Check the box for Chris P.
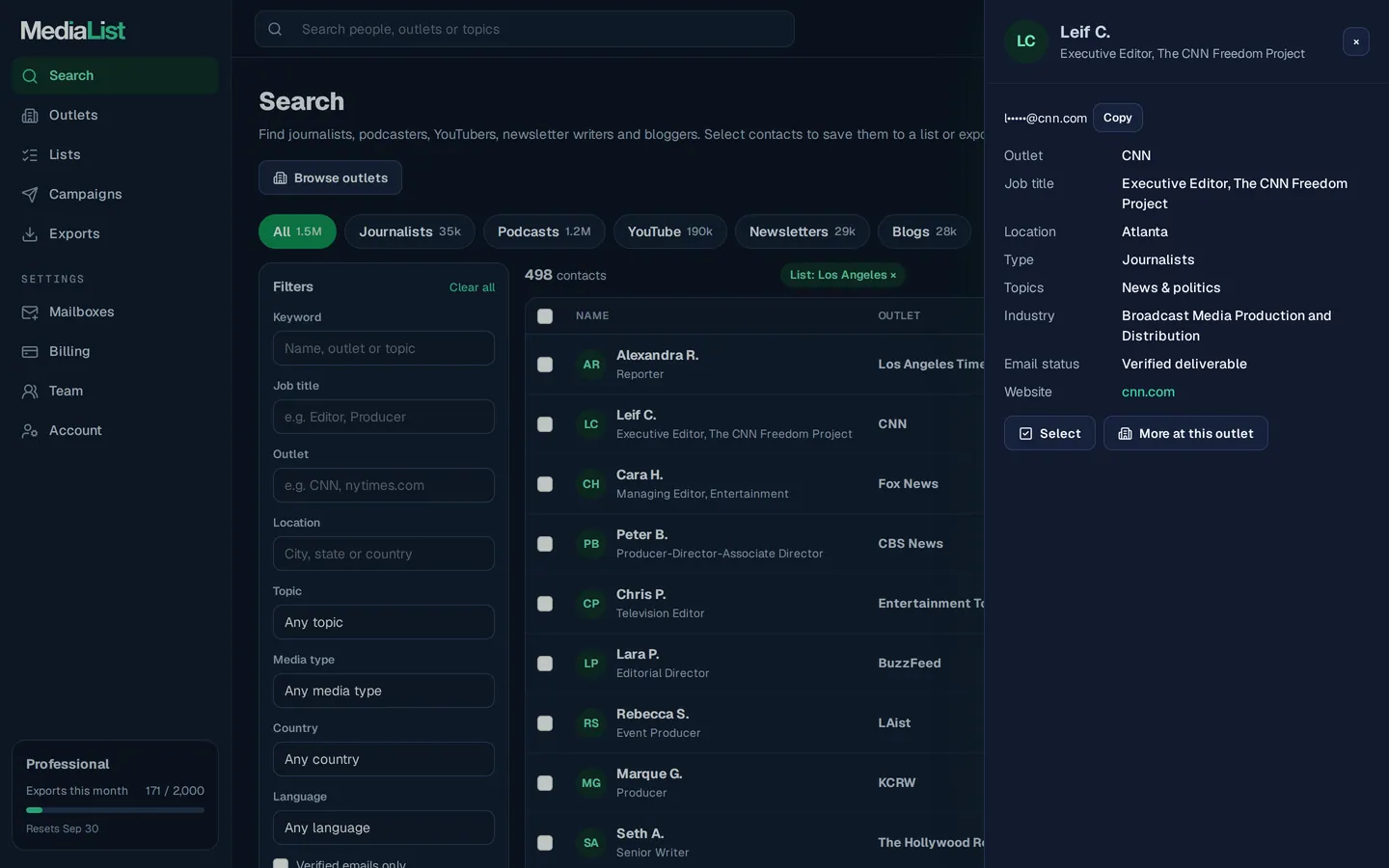Viewport: 1389px width, 868px height. point(545,604)
